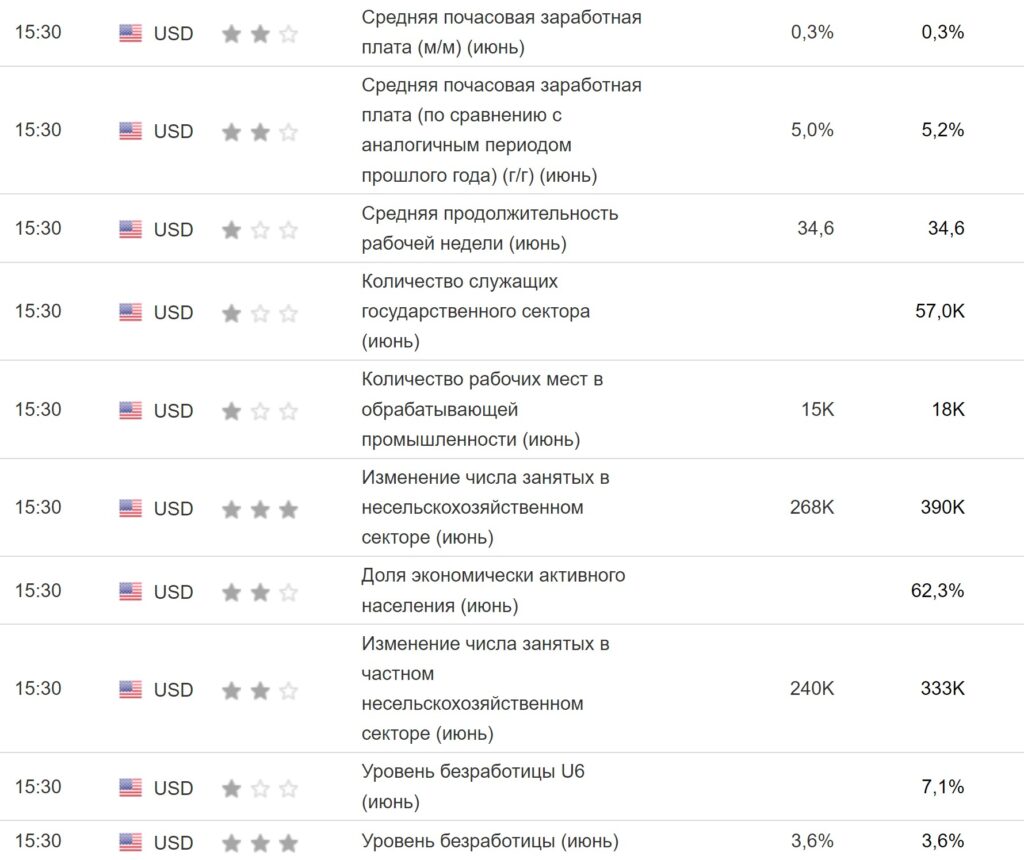Click US flag in Доля экономически активного населения row
This screenshot has width=1024, height=860.
(x=130, y=591)
